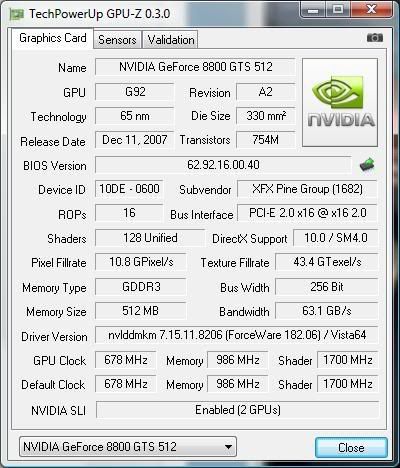Click the GDDR3 memory type field
Screen dimensions: 400x468
click(x=141, y=287)
